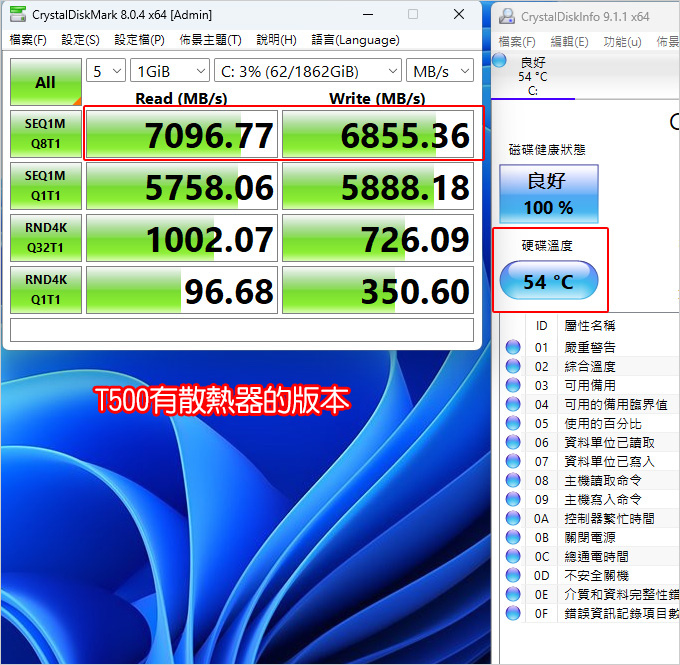680x665 pixels.
Task: Click status orb for attribute 0E row
Action: [513, 594]
